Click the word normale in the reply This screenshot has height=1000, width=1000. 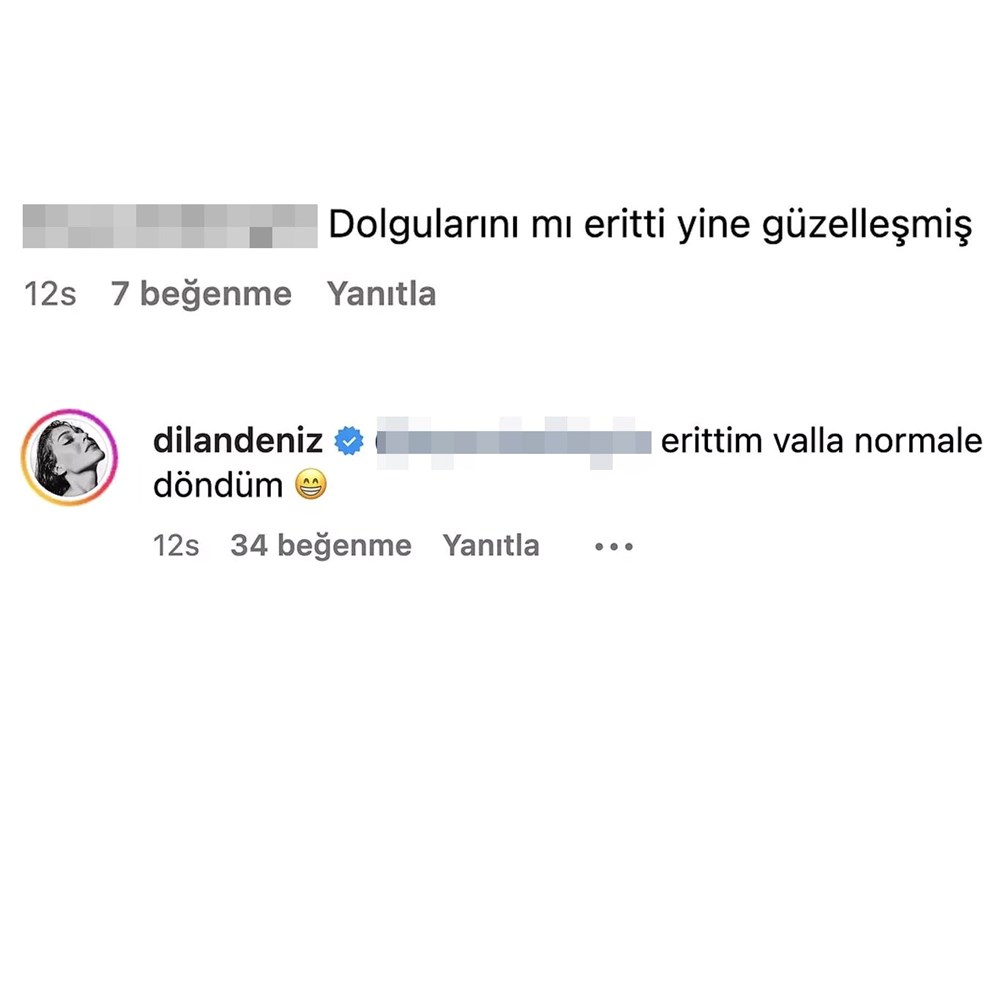(x=918, y=441)
